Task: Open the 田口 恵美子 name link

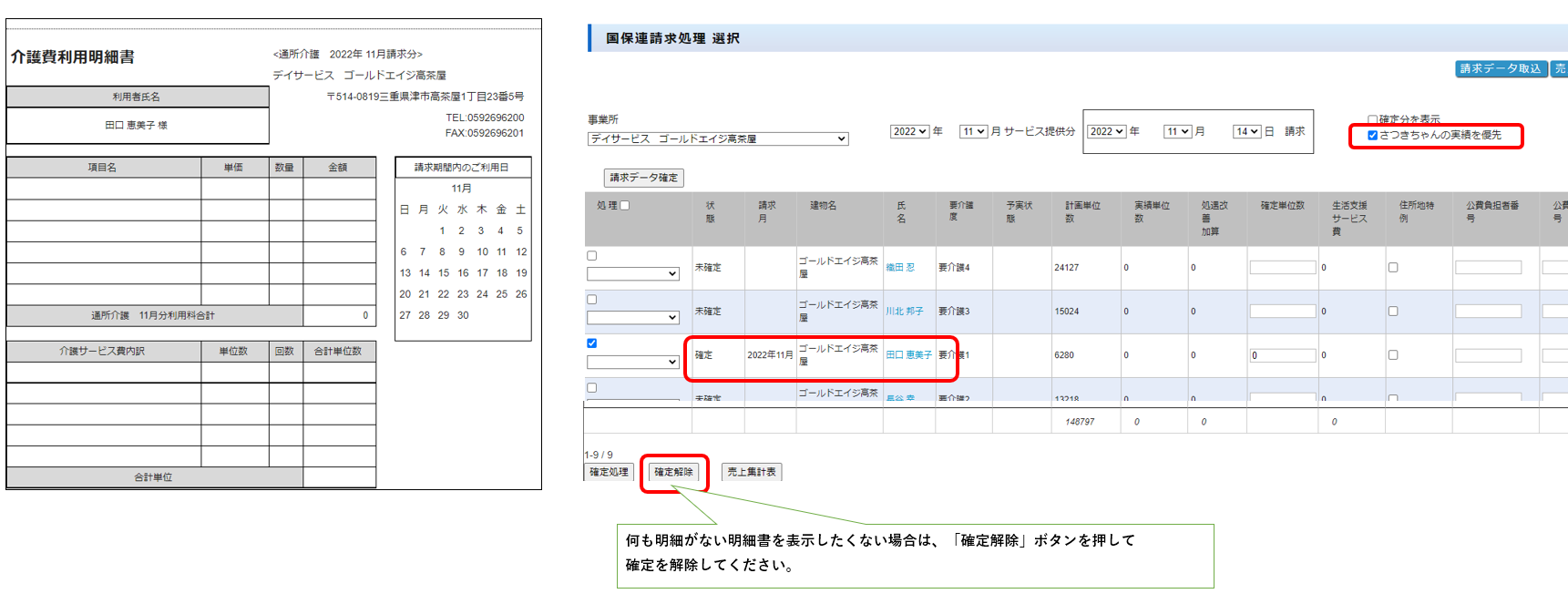Action: [908, 355]
